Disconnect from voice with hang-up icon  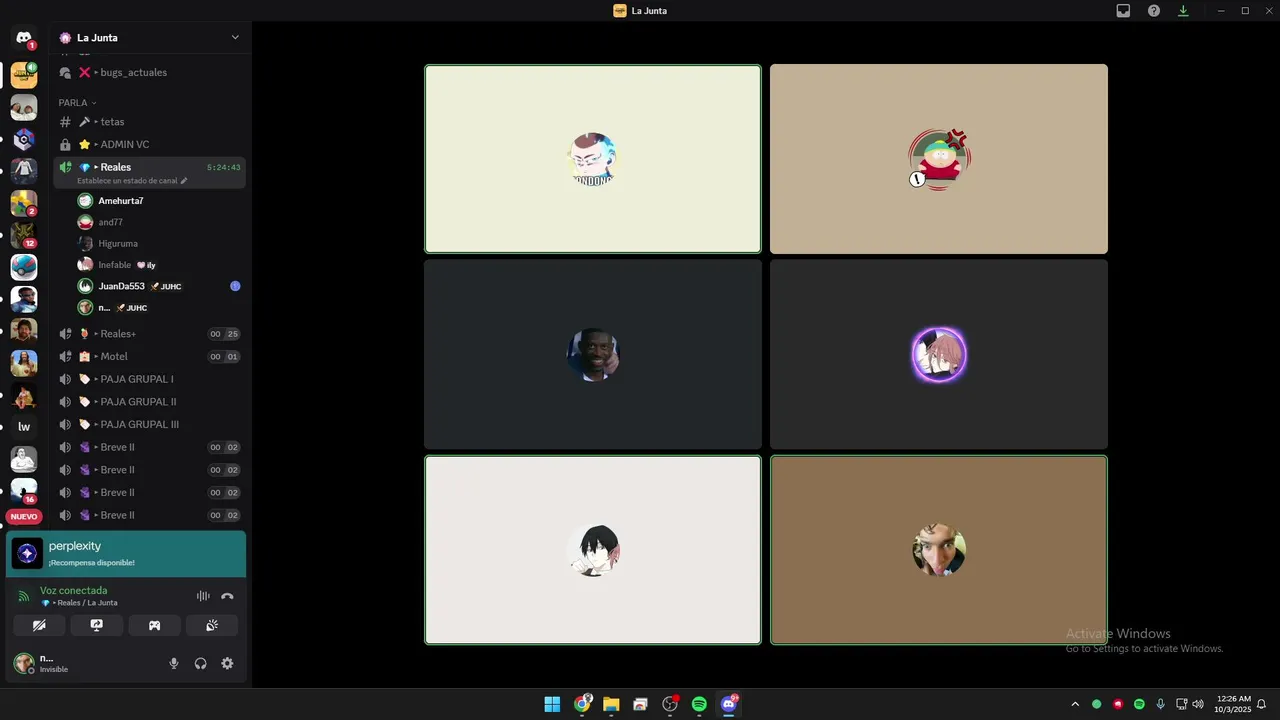pos(227,596)
